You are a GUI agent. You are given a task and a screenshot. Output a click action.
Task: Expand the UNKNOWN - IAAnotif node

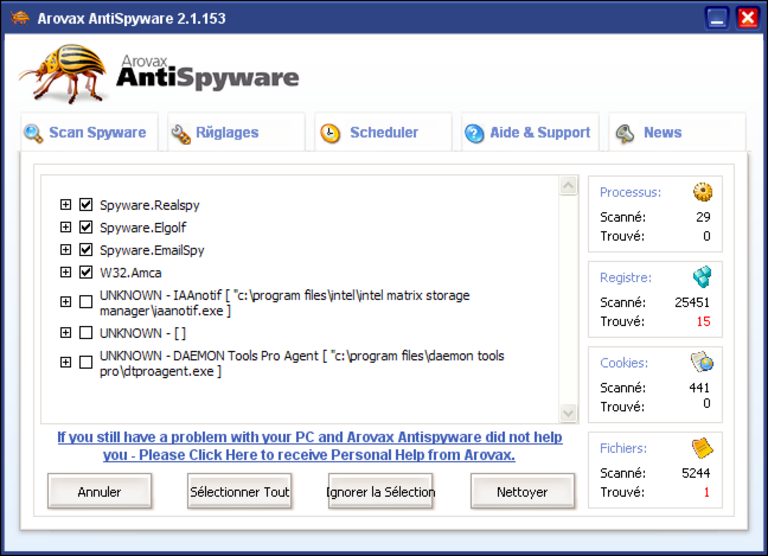(66, 302)
